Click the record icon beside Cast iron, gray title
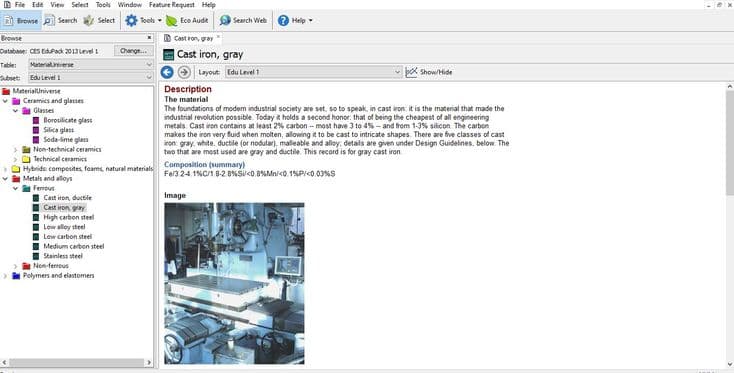734x373 pixels. coord(168,54)
